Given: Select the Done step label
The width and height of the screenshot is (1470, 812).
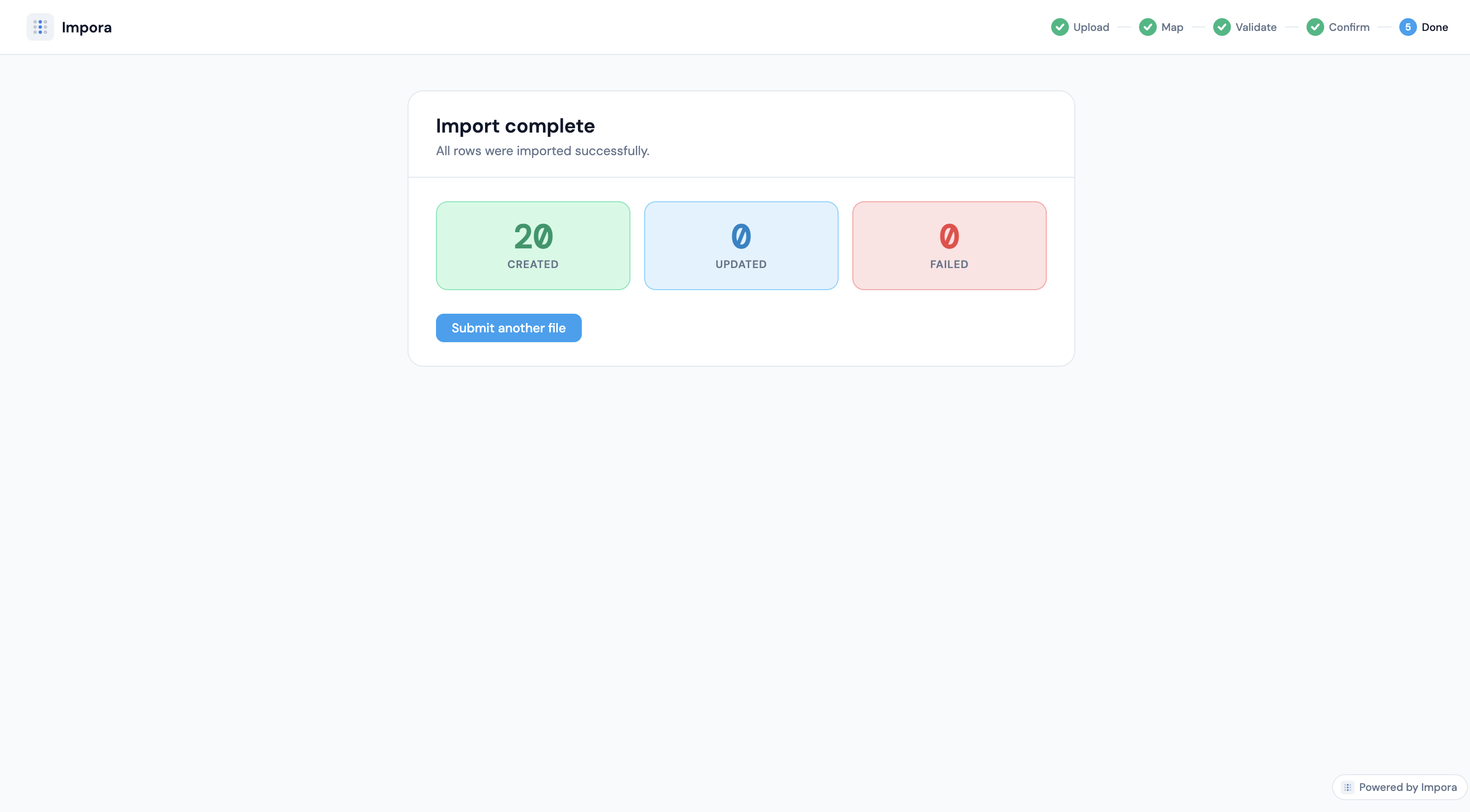Looking at the screenshot, I should pyautogui.click(x=1435, y=27).
